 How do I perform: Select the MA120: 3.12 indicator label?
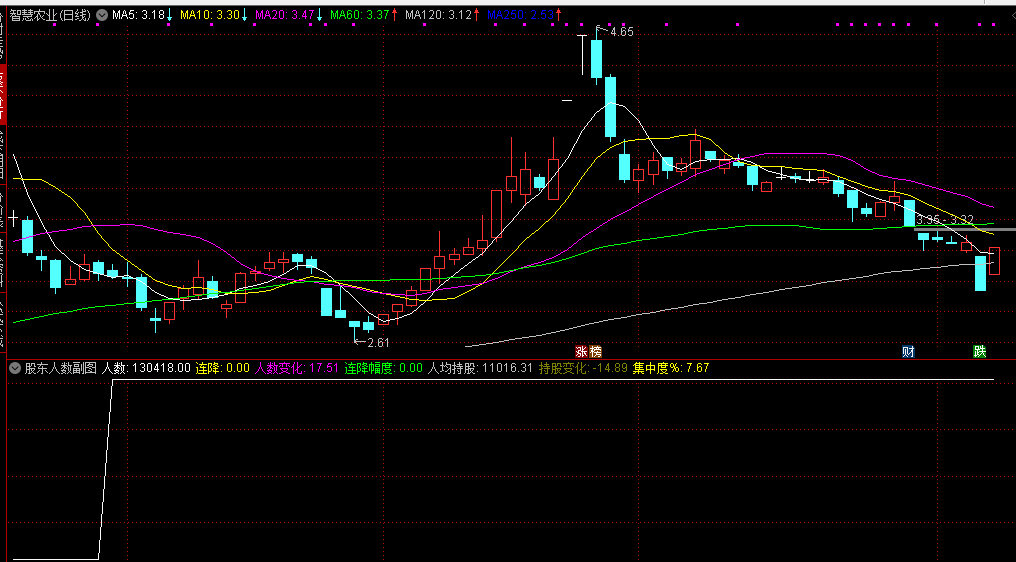click(x=439, y=15)
